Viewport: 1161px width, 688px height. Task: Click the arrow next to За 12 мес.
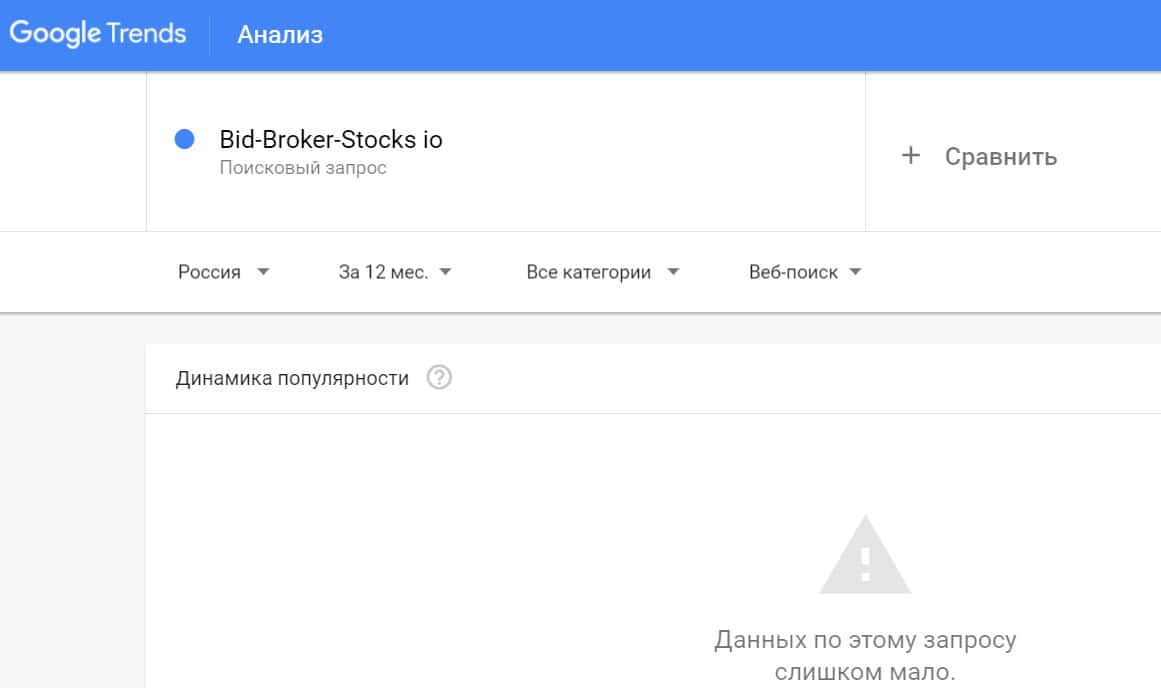445,272
